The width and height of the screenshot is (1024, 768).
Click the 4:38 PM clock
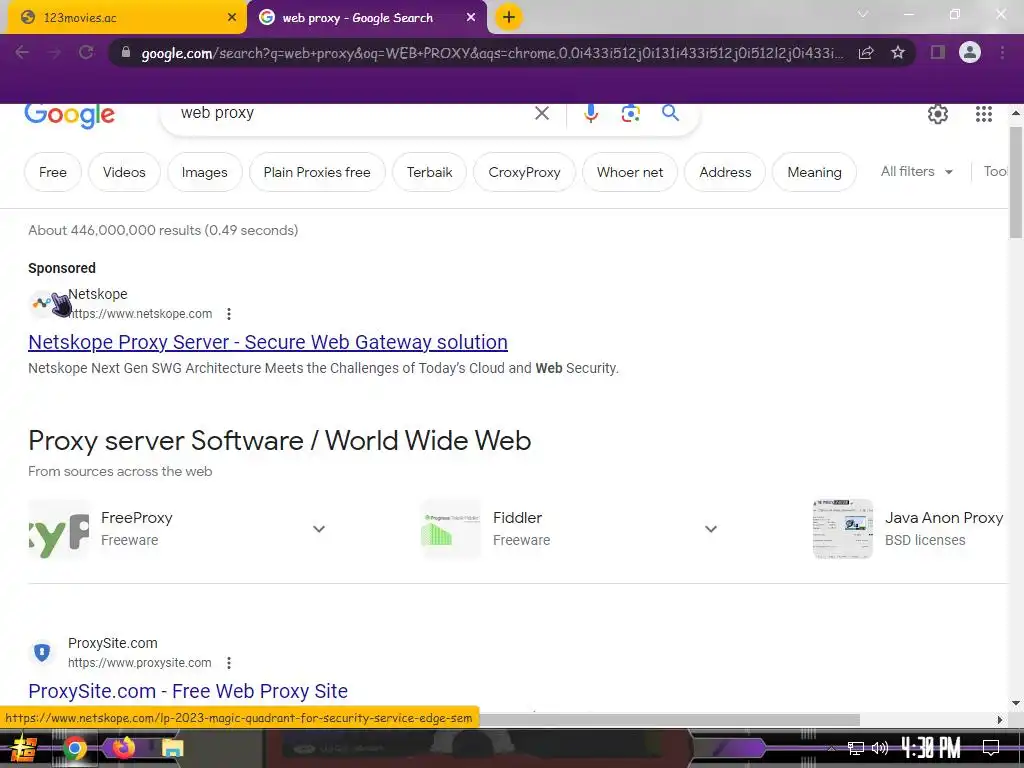[x=931, y=748]
